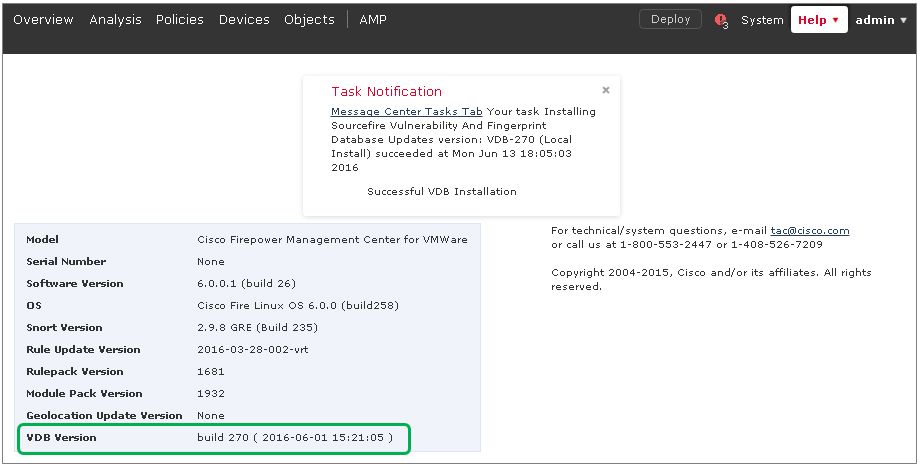Open the Objects menu
921x467 pixels.
click(309, 19)
